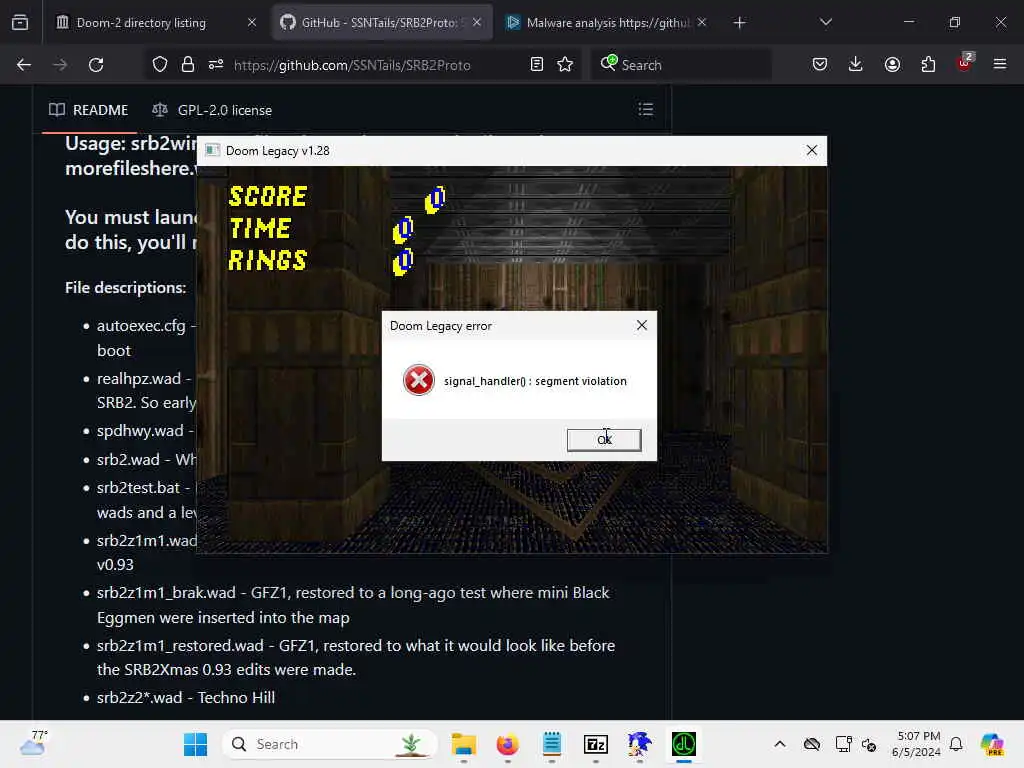Open a new browser tab

tap(739, 23)
